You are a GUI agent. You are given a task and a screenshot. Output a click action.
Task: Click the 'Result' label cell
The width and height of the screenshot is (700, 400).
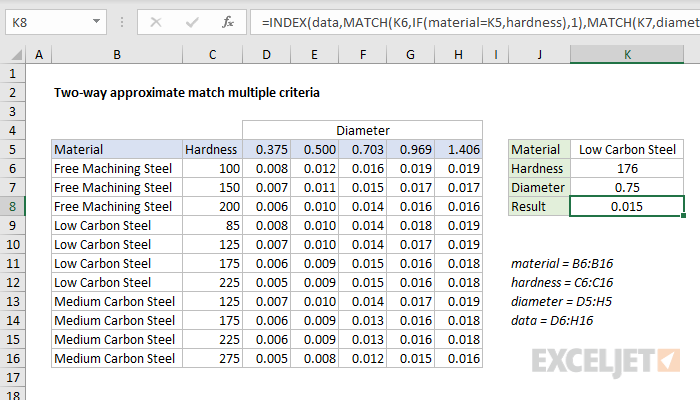(x=539, y=206)
